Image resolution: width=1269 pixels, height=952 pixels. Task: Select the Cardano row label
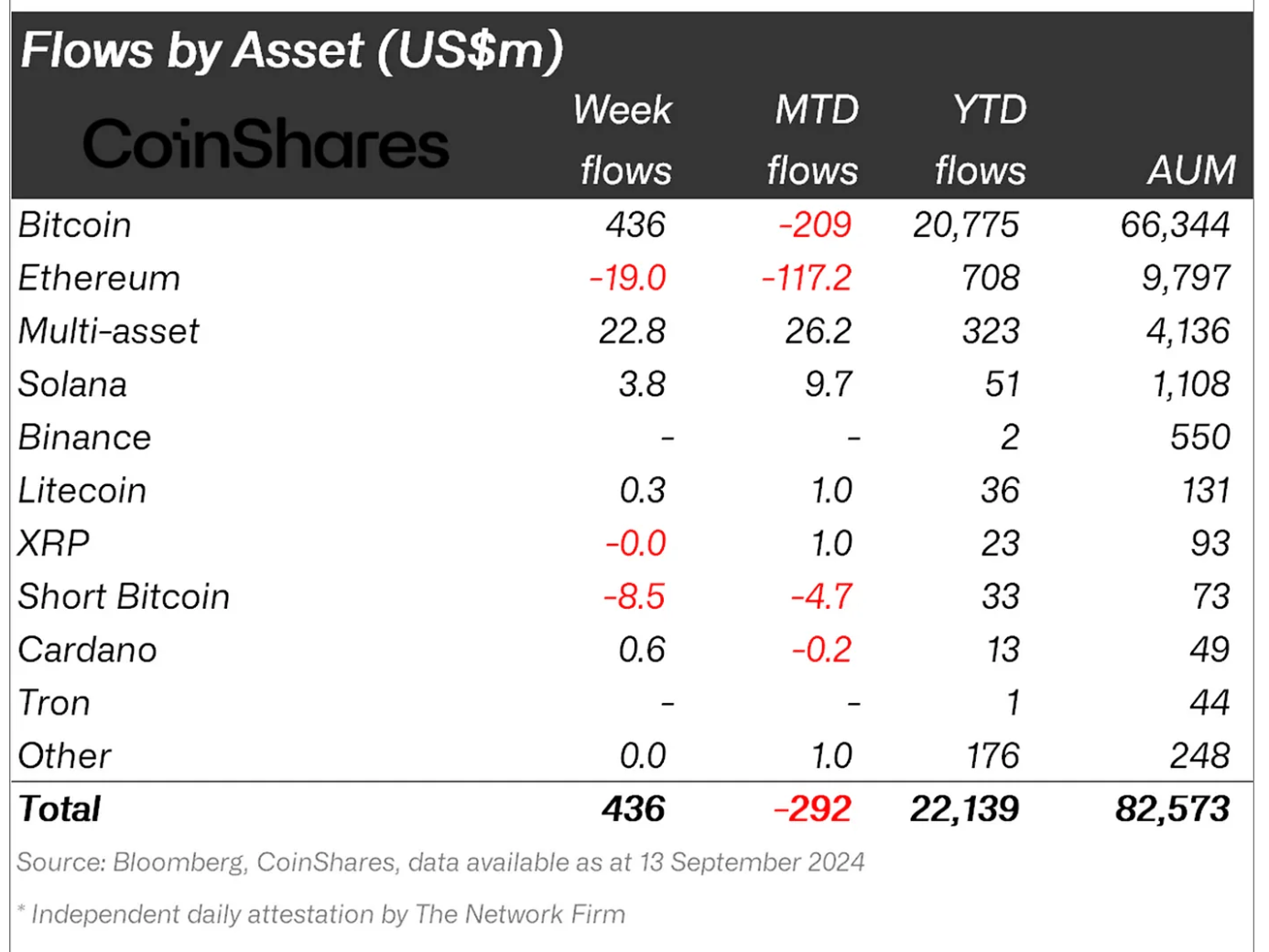tap(88, 650)
